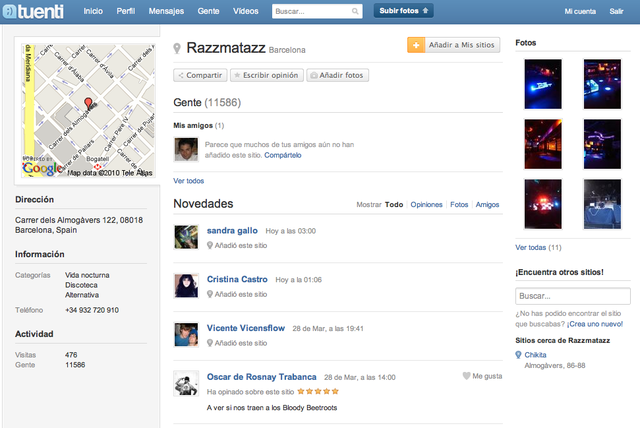Viewport: 640px width, 428px height.
Task: Click the Añadir fotos button
Action: [x=338, y=75]
